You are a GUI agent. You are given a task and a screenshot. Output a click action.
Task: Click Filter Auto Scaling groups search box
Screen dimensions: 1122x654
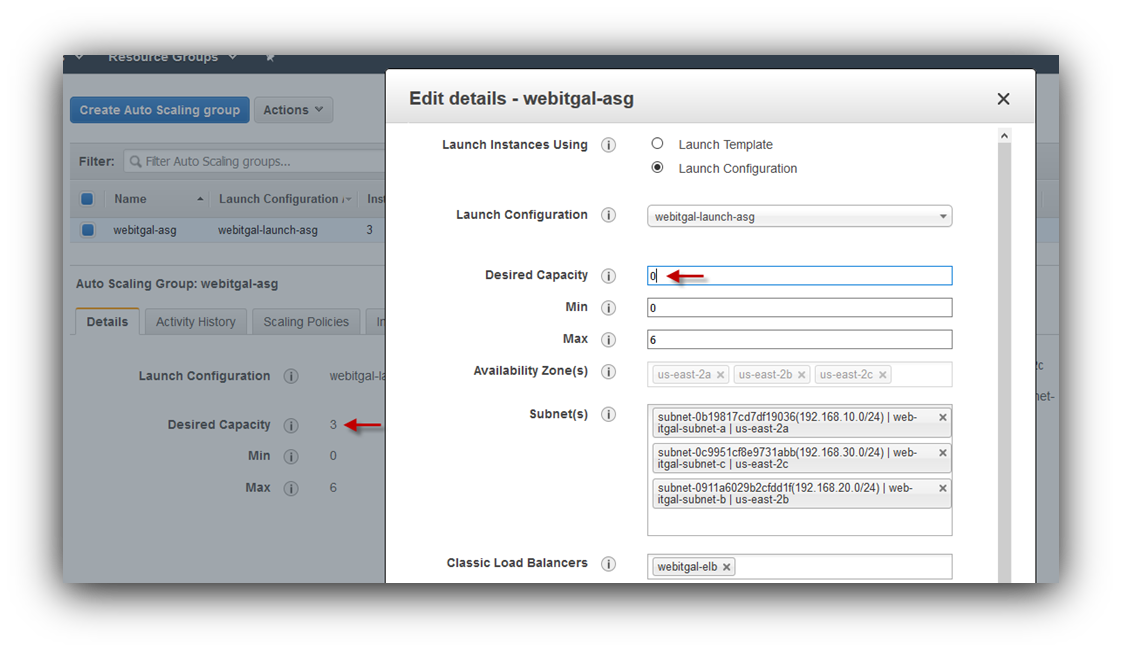pos(255,162)
